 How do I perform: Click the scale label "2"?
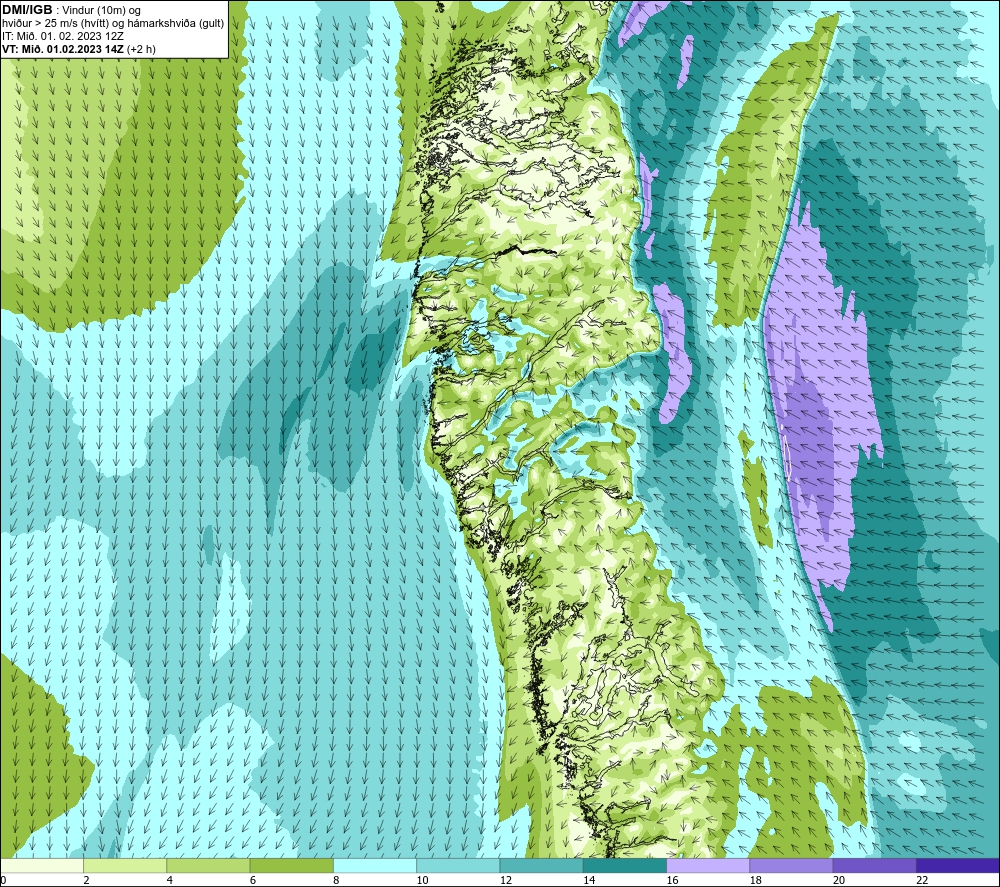click(86, 880)
